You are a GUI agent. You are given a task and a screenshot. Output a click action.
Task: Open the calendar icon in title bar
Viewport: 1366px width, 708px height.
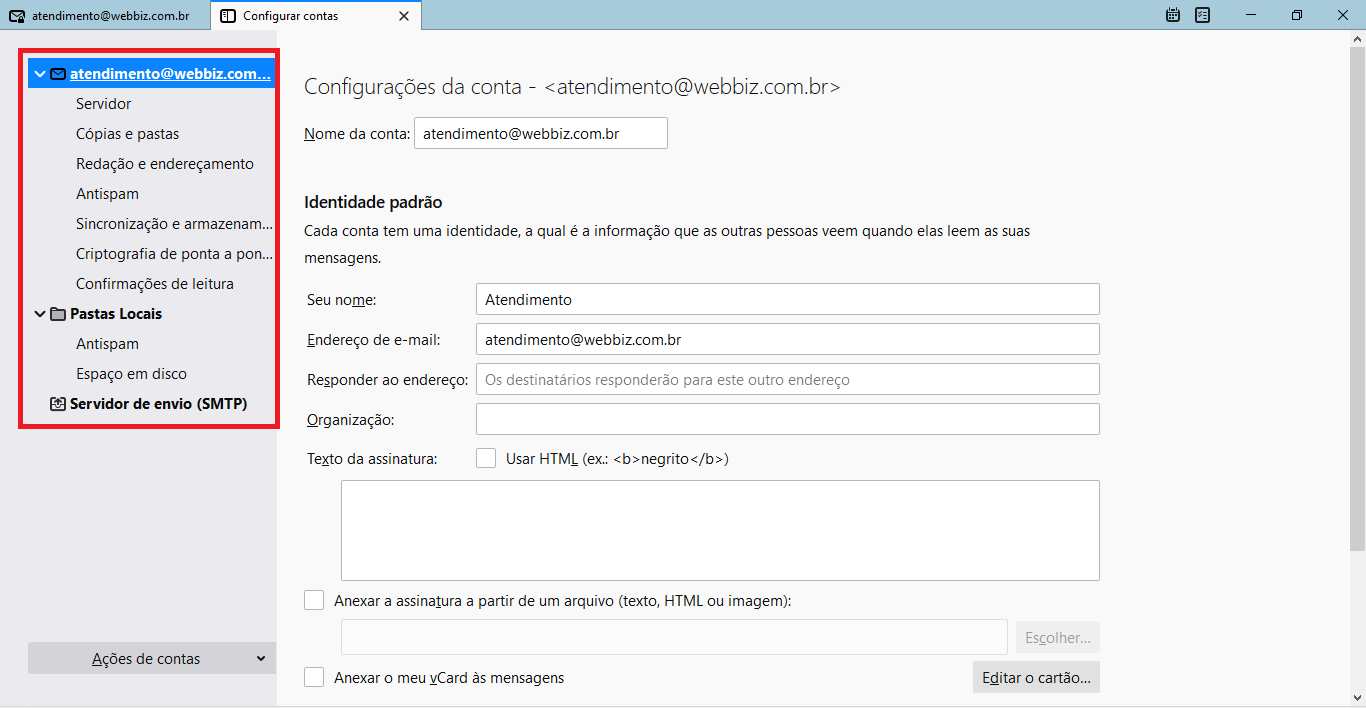point(1174,15)
